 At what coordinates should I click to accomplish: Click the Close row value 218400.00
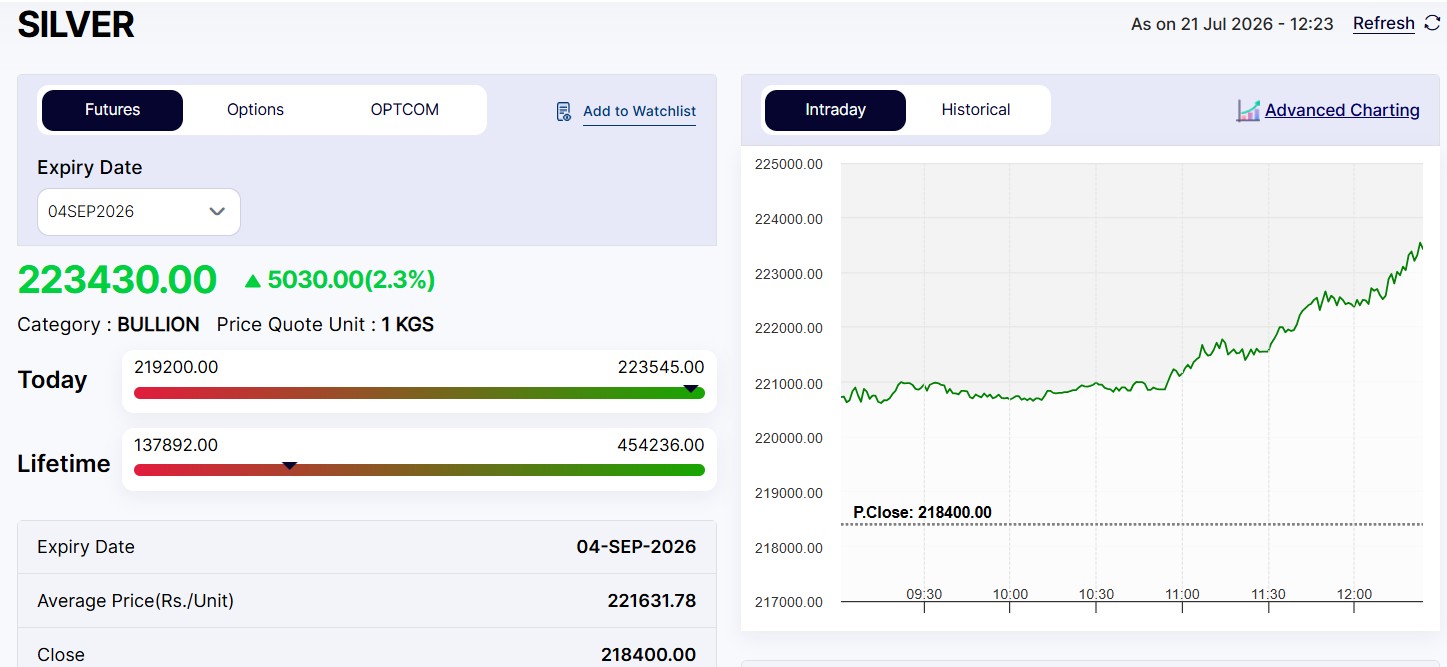pyautogui.click(x=648, y=655)
